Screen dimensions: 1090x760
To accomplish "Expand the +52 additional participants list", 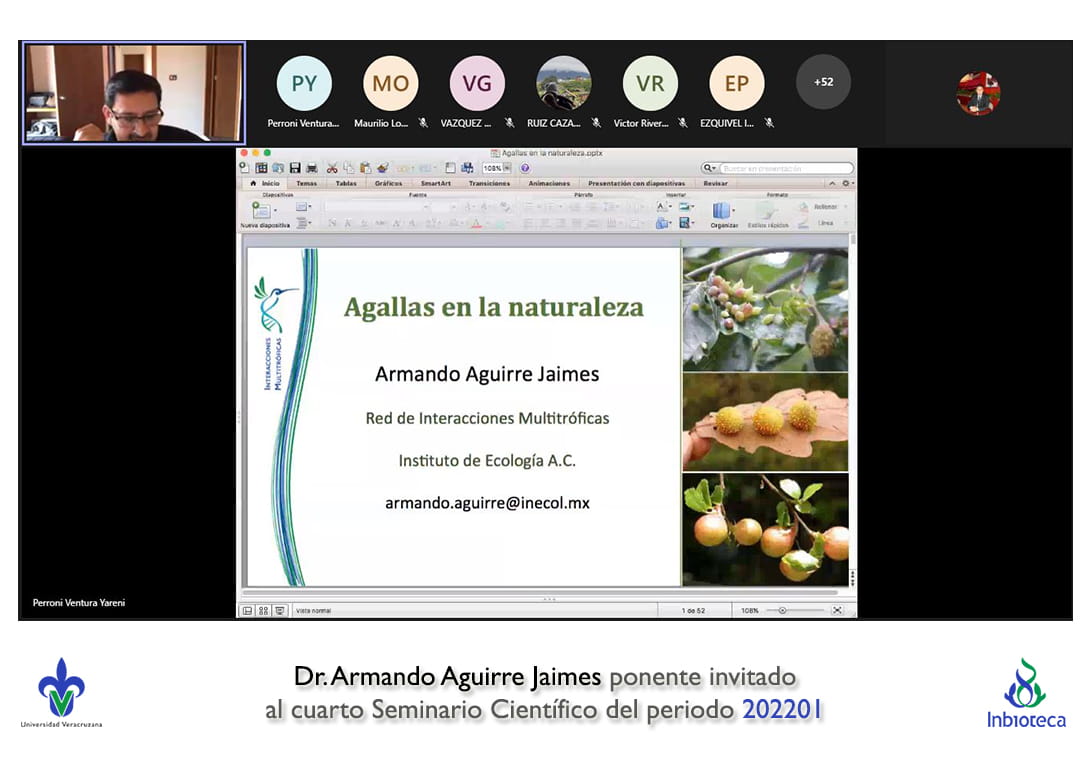I will point(823,82).
